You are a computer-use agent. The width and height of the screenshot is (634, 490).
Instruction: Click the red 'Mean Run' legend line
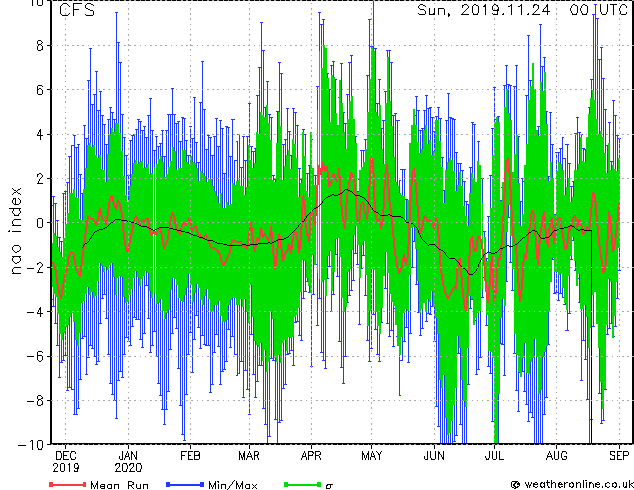pyautogui.click(x=68, y=484)
